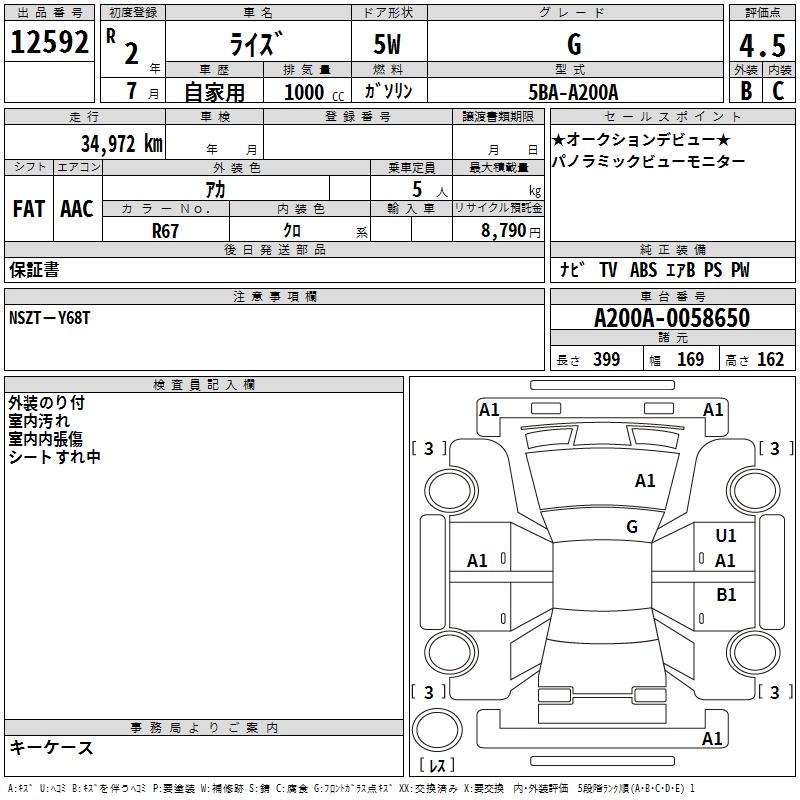Click the inspector note 外装のり付

[x=46, y=403]
